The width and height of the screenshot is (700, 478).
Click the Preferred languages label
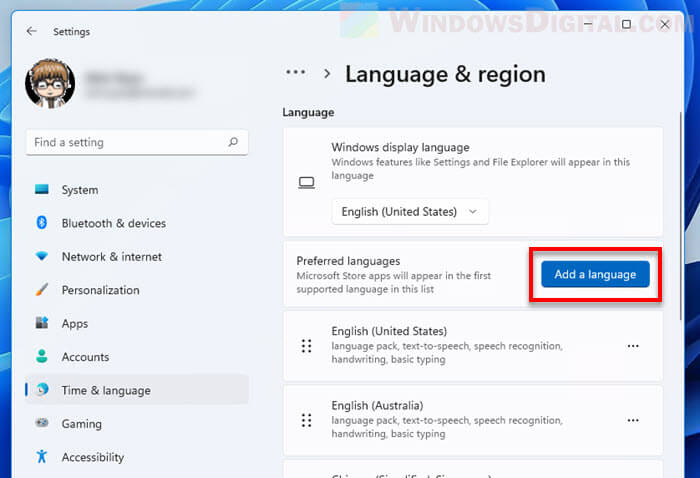tap(348, 261)
